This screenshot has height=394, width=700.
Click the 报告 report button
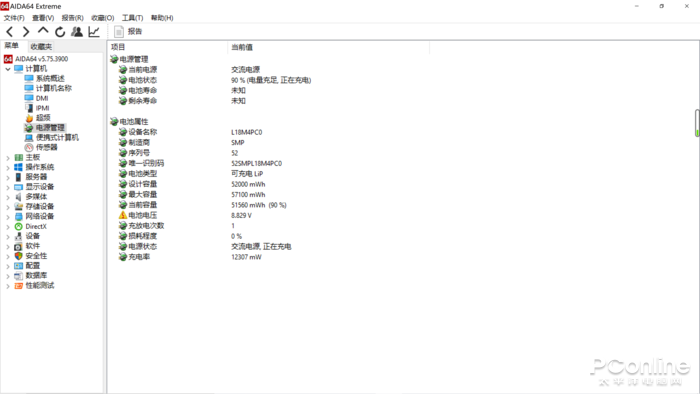click(129, 31)
